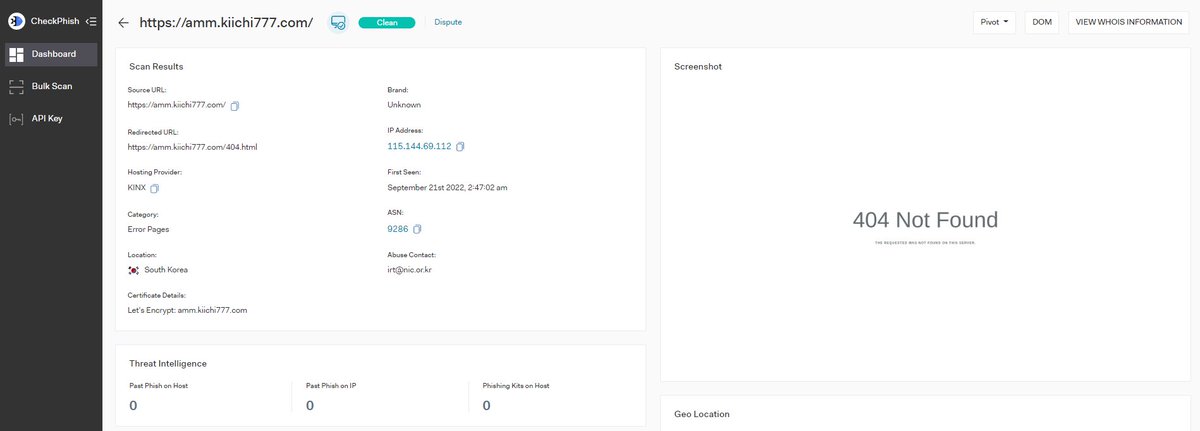
Task: Click VIEW WHOIS INFORMATION button
Action: coord(1129,22)
